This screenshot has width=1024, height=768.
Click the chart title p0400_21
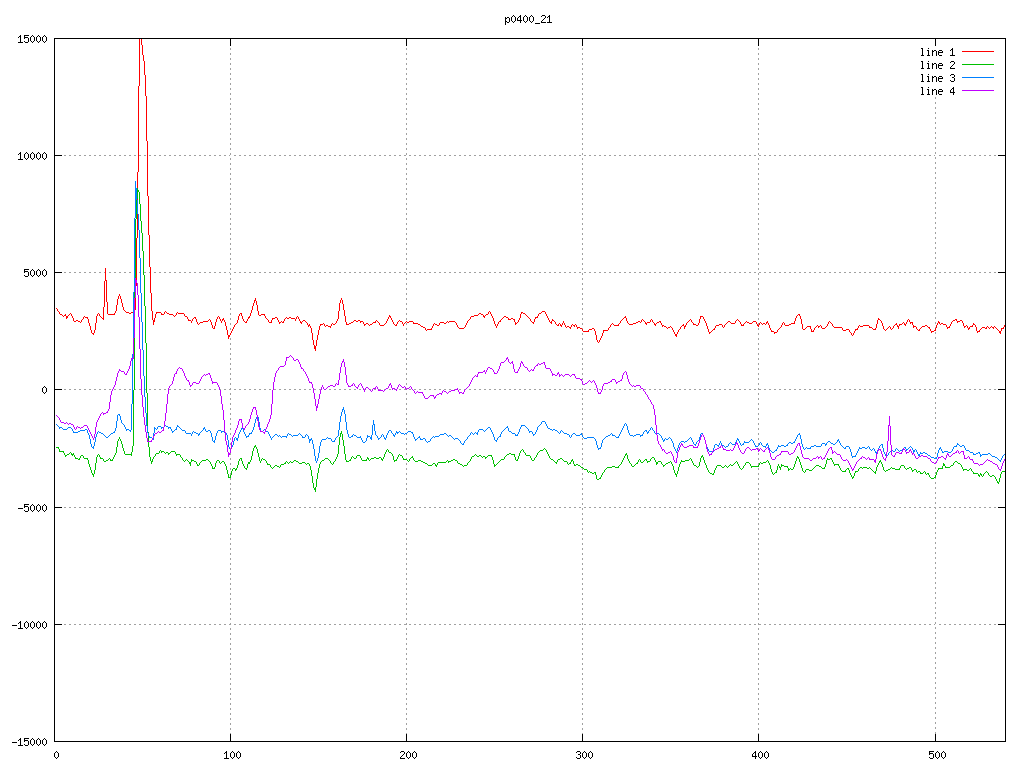(528, 20)
